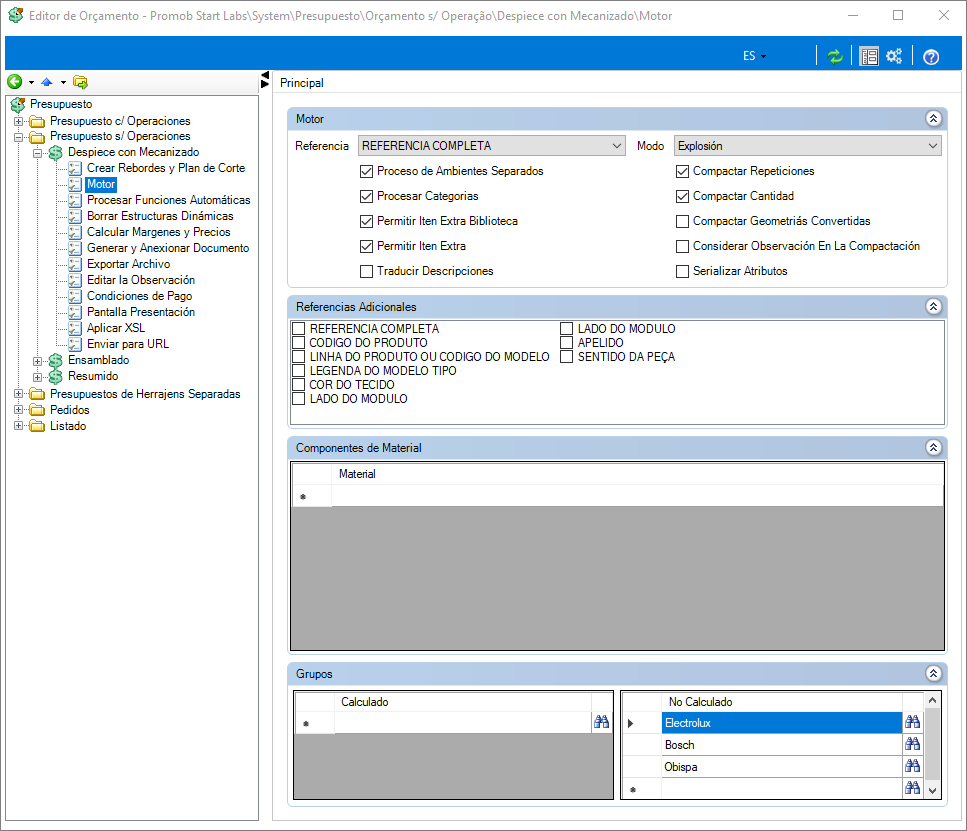Image resolution: width=967 pixels, height=831 pixels.
Task: Open the list view icon in toolbar
Action: pyautogui.click(x=869, y=57)
